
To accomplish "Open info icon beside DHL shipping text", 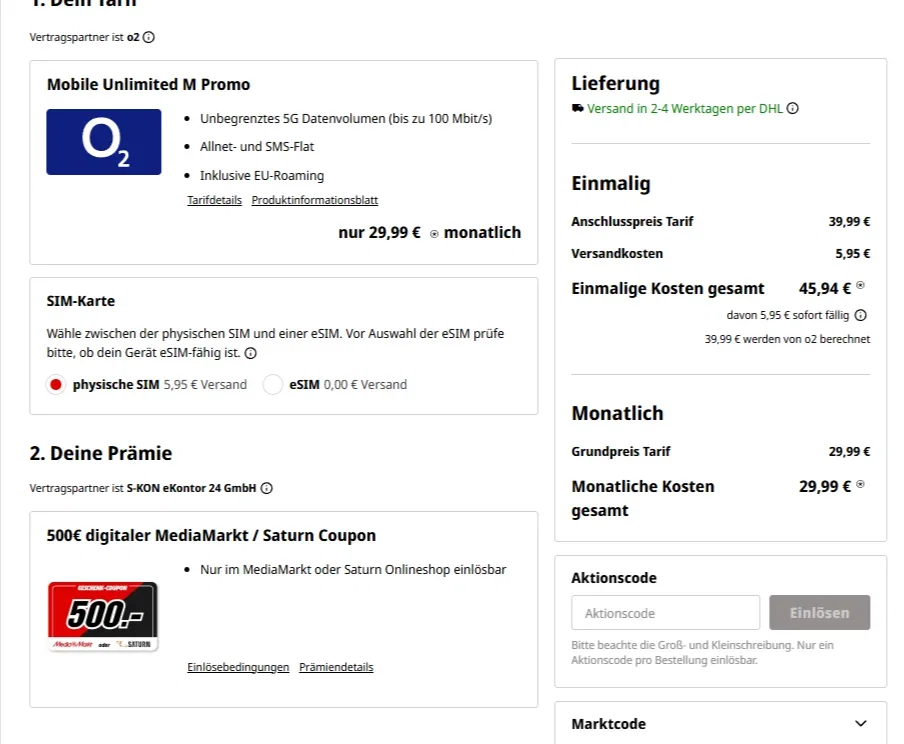I will click(793, 108).
